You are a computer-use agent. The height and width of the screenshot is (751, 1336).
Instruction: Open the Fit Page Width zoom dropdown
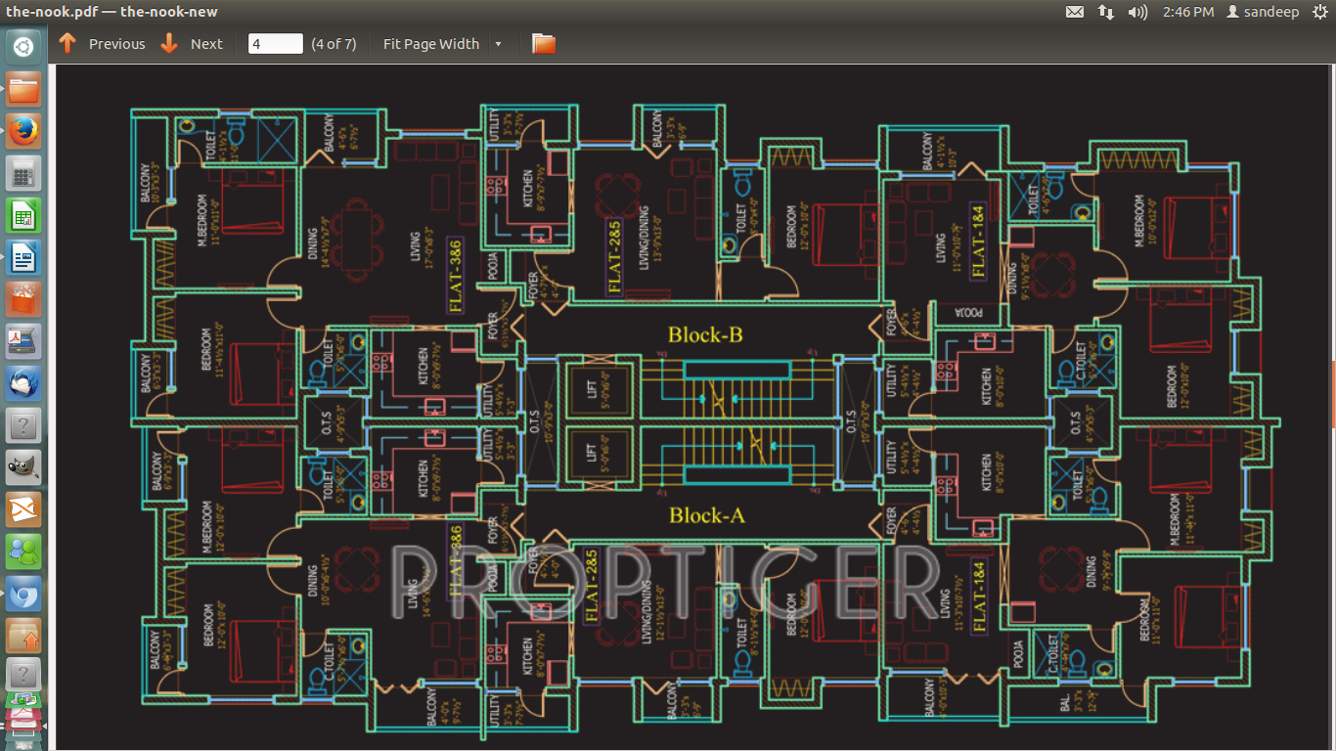tap(441, 44)
